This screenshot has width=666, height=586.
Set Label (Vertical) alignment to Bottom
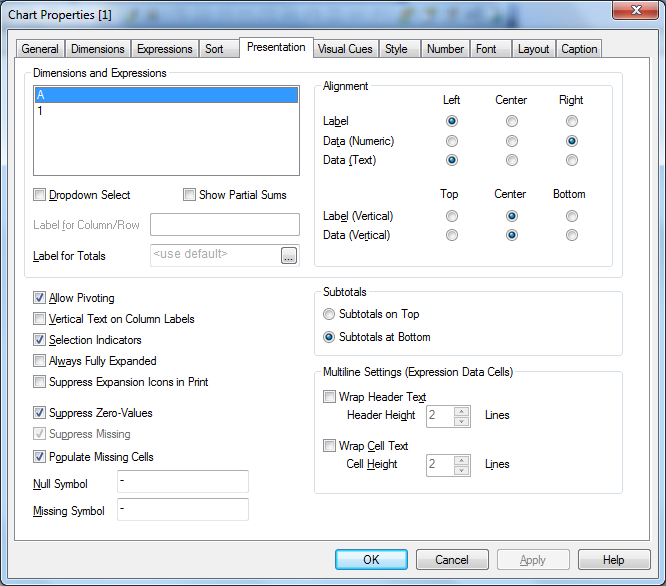572,216
